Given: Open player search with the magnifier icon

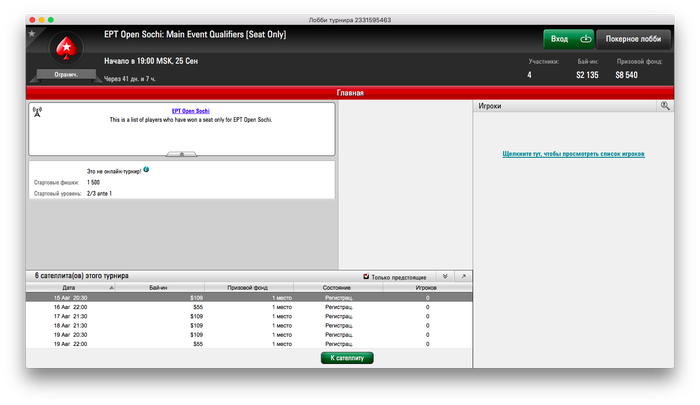Looking at the screenshot, I should click(x=665, y=105).
